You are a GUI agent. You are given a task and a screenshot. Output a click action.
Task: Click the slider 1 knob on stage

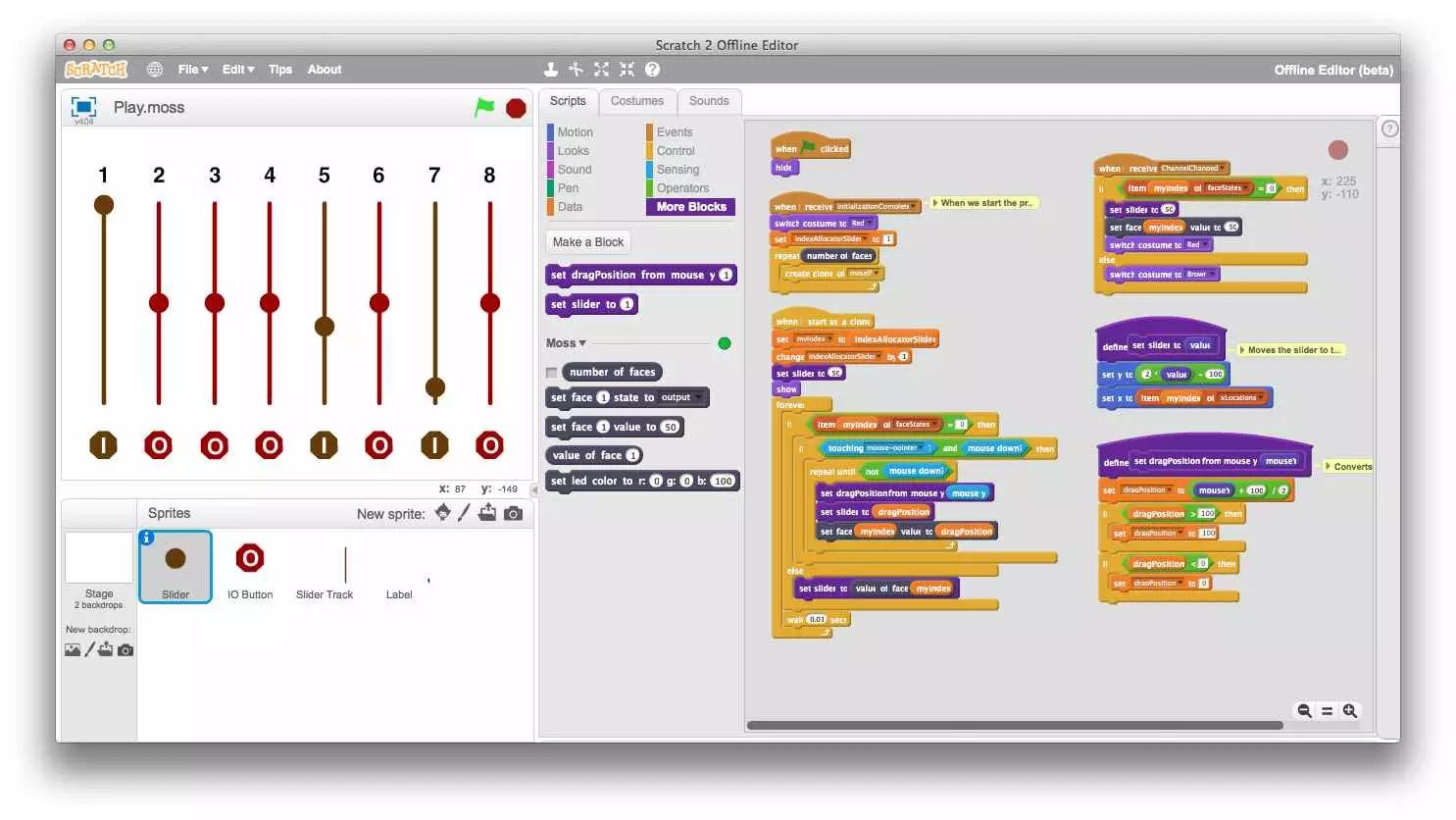pyautogui.click(x=103, y=204)
